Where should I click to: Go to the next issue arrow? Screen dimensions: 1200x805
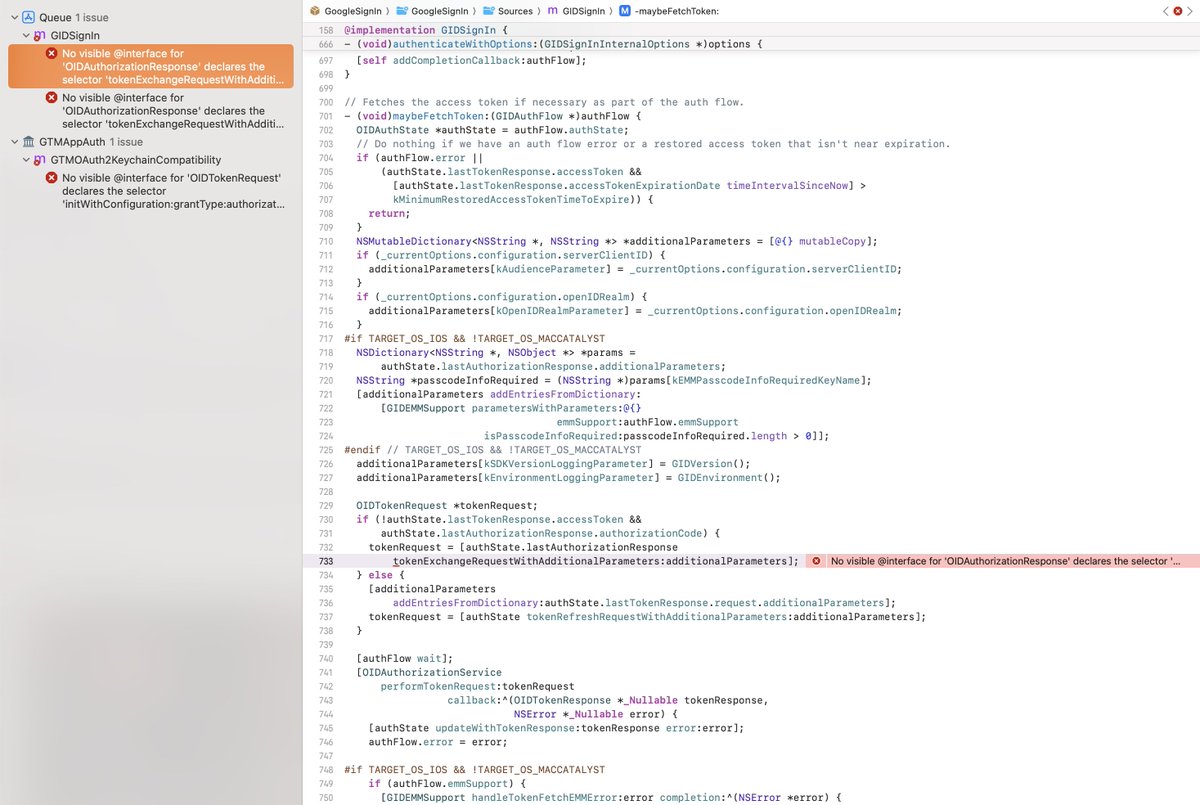pos(1188,10)
